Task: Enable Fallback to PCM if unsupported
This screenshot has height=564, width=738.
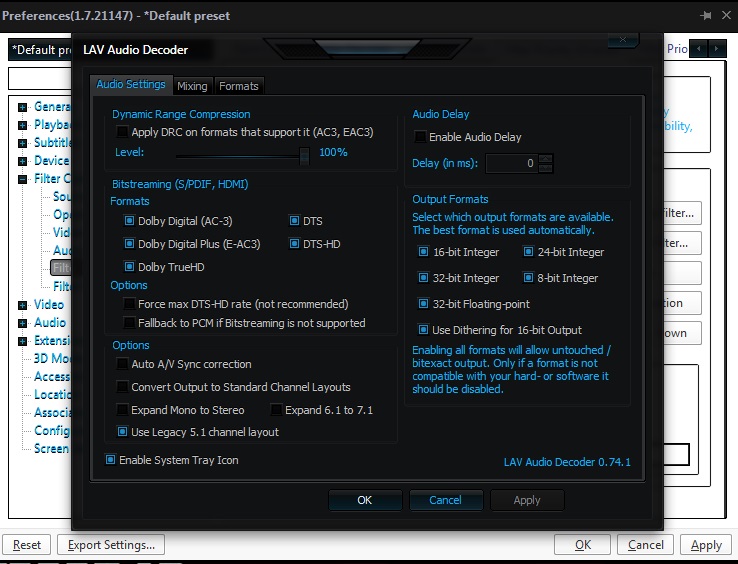Action: (129, 322)
